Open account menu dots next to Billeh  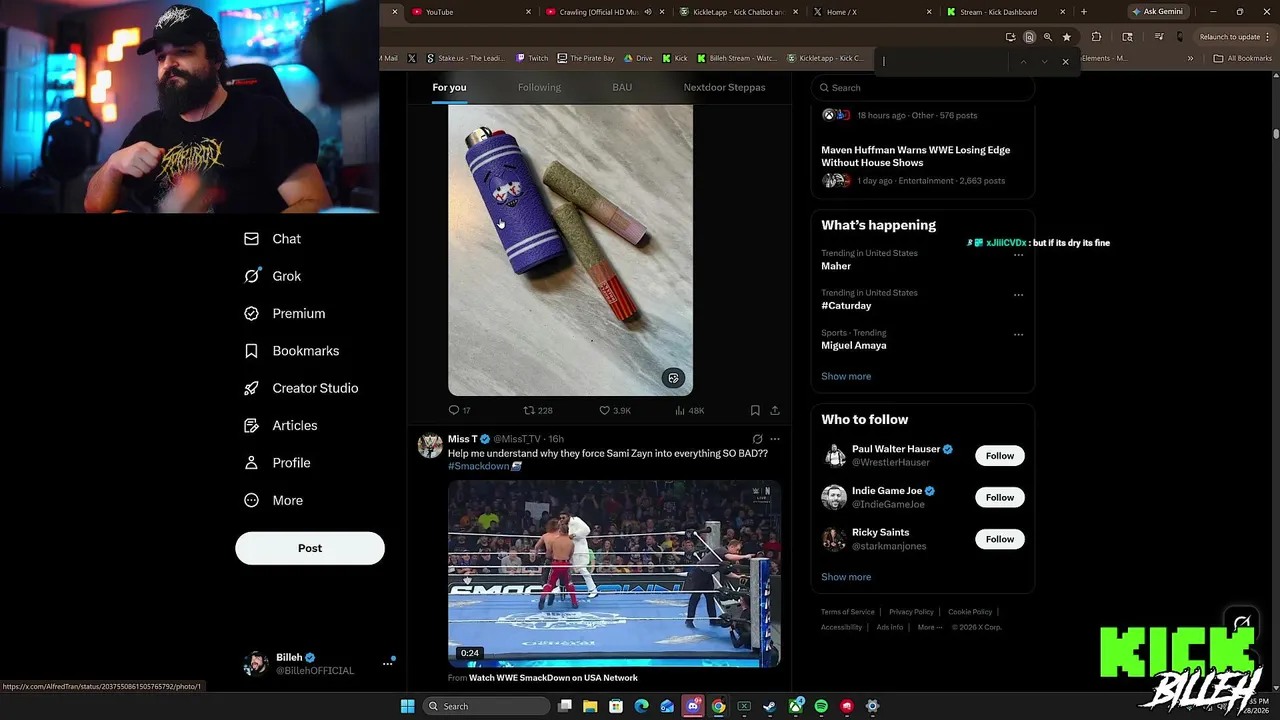point(387,663)
